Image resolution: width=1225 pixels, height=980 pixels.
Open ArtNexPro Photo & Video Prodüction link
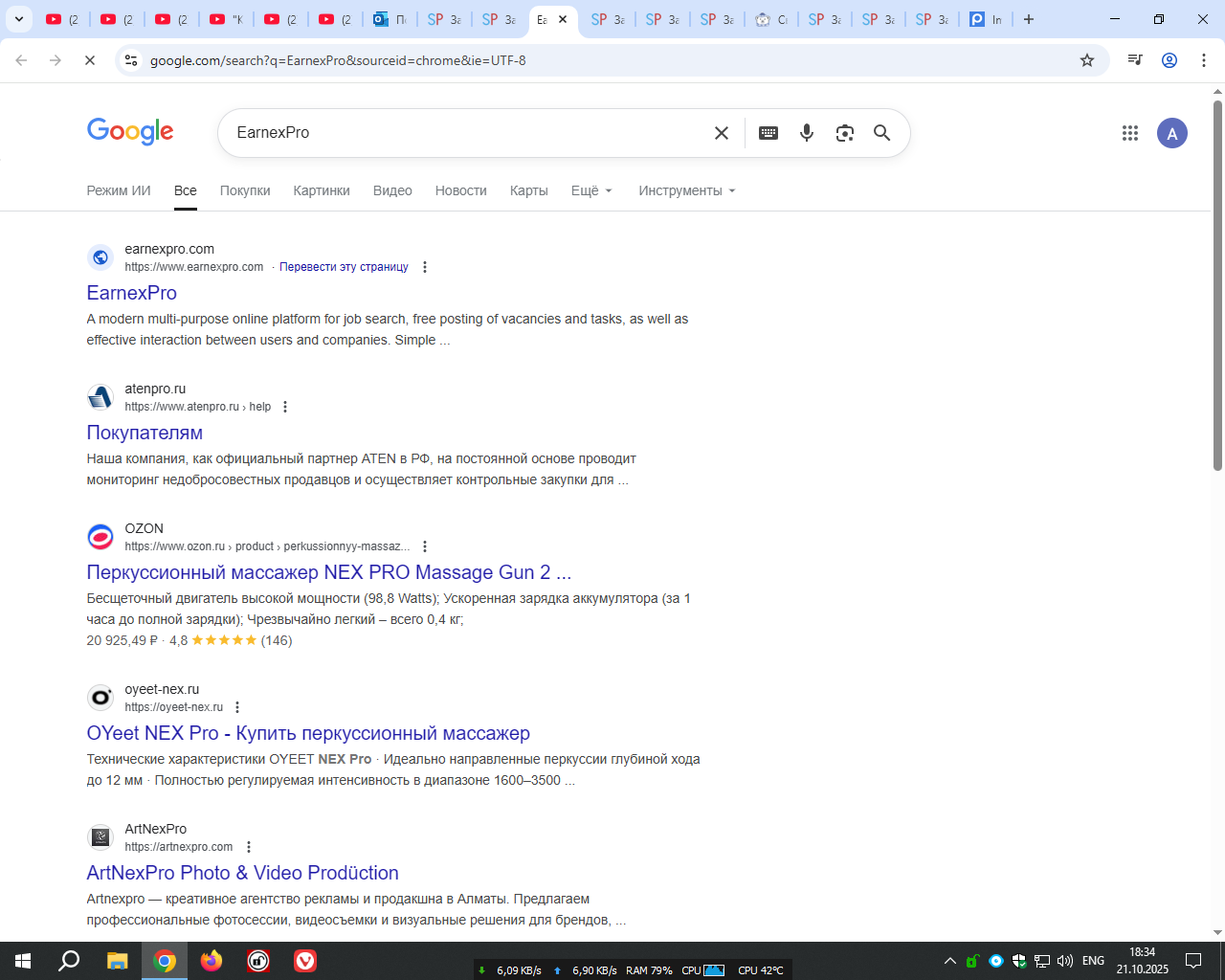pos(242,873)
